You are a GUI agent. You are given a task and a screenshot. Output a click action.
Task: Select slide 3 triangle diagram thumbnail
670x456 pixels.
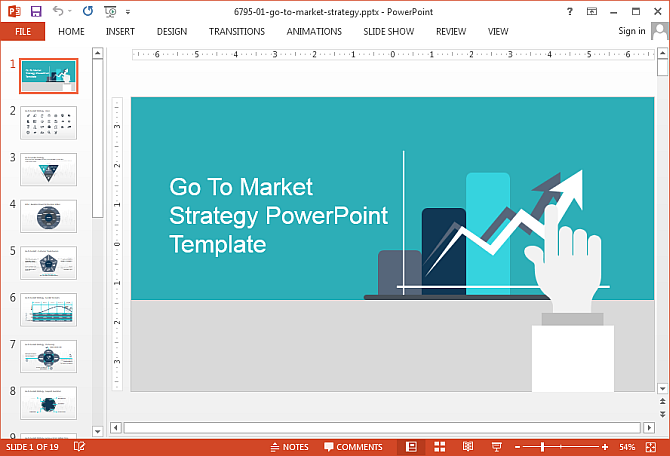(49, 170)
